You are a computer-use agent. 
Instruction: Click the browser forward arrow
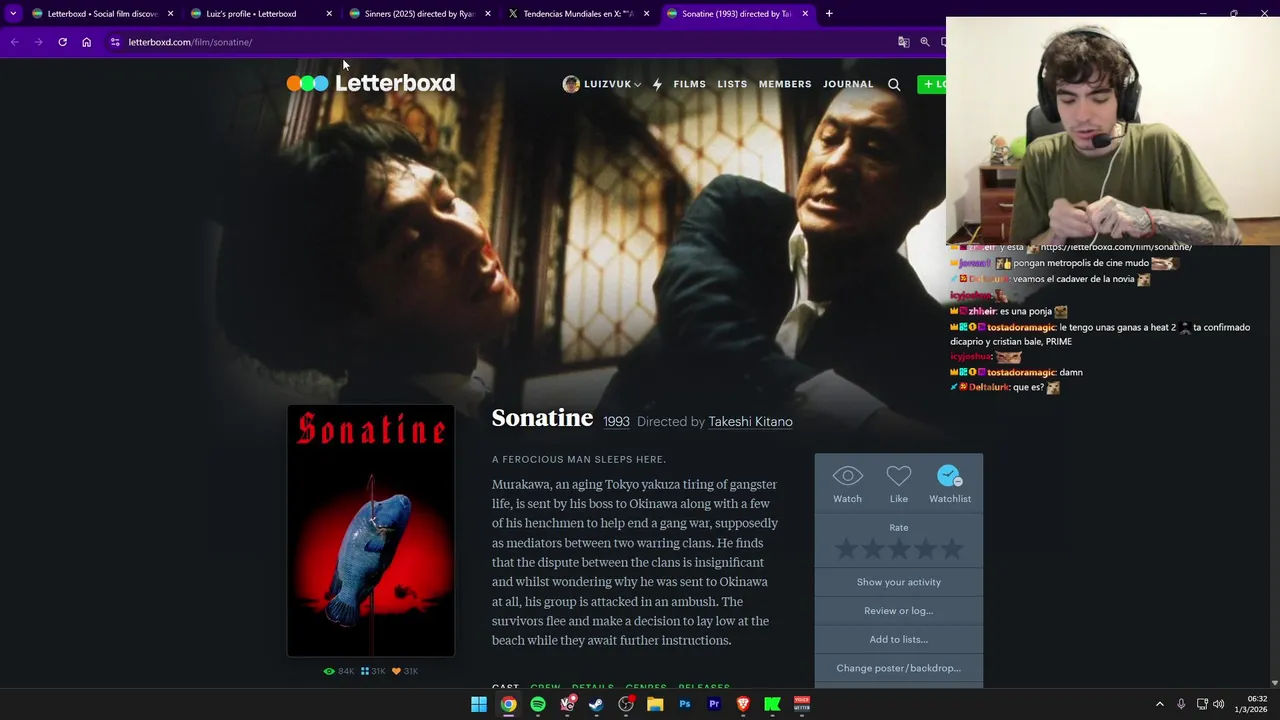point(38,42)
